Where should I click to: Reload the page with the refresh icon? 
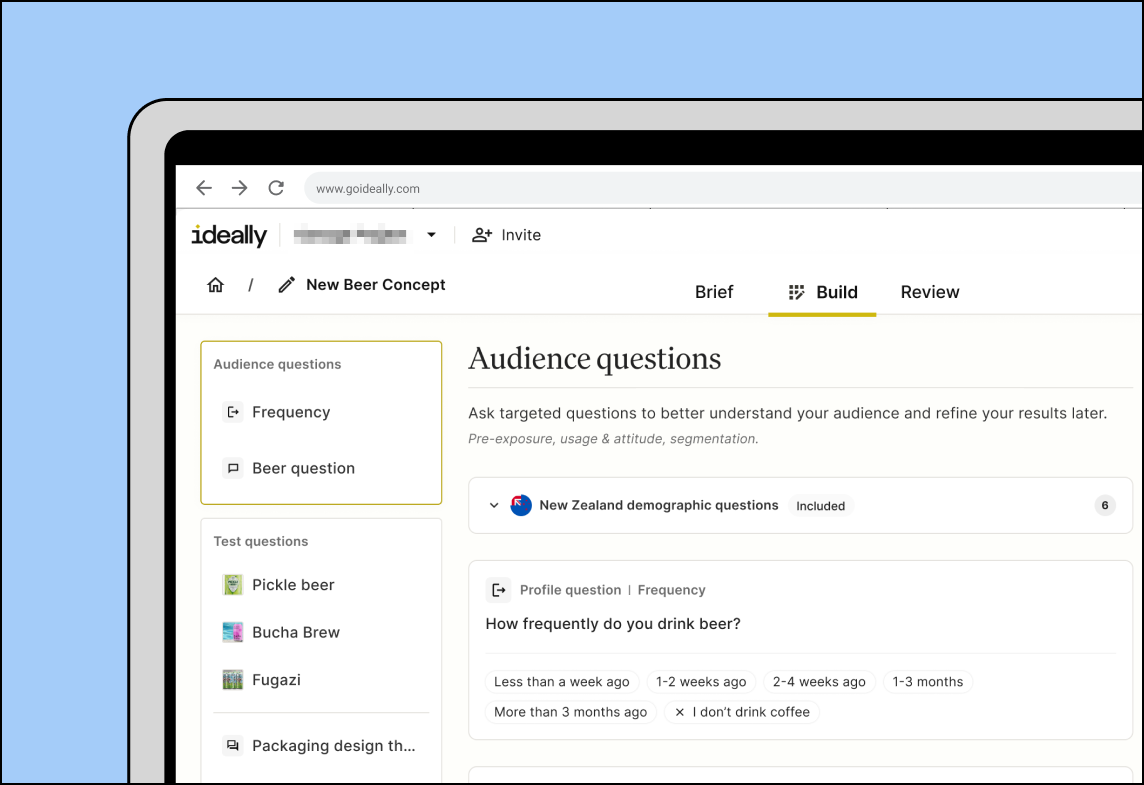pyautogui.click(x=276, y=188)
